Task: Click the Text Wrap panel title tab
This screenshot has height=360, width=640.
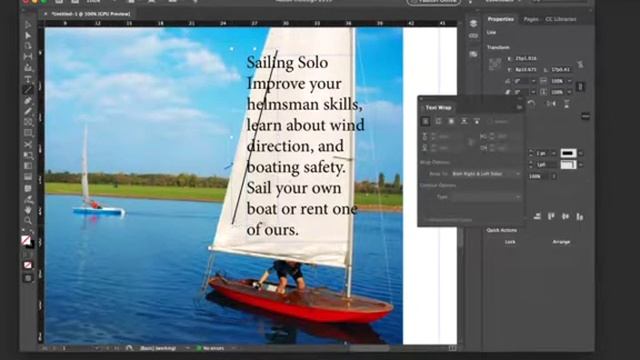Action: coord(438,108)
